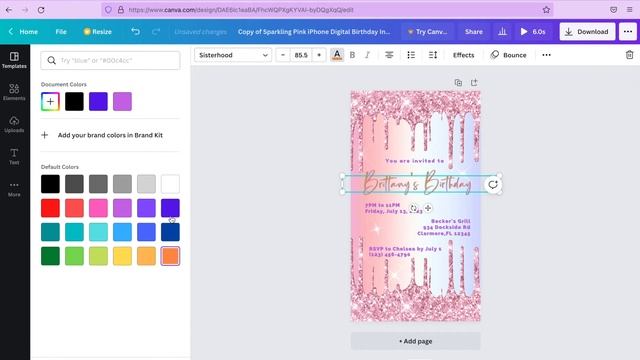Click Try Canva Pro button
Screen dimensions: 640x360
click(x=427, y=31)
